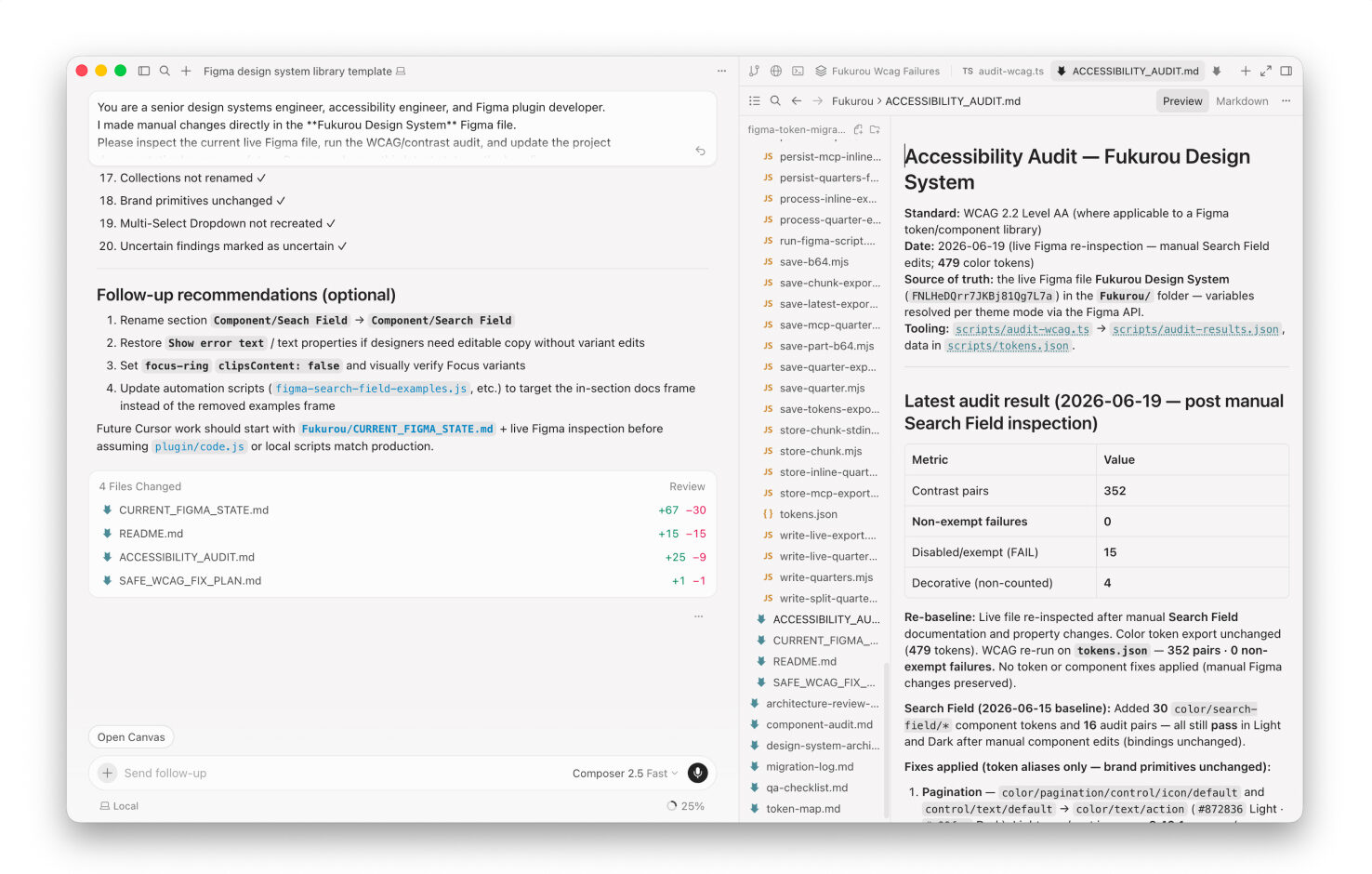1372x874 pixels.
Task: Click the file tree scrollbar
Action: click(x=886, y=739)
